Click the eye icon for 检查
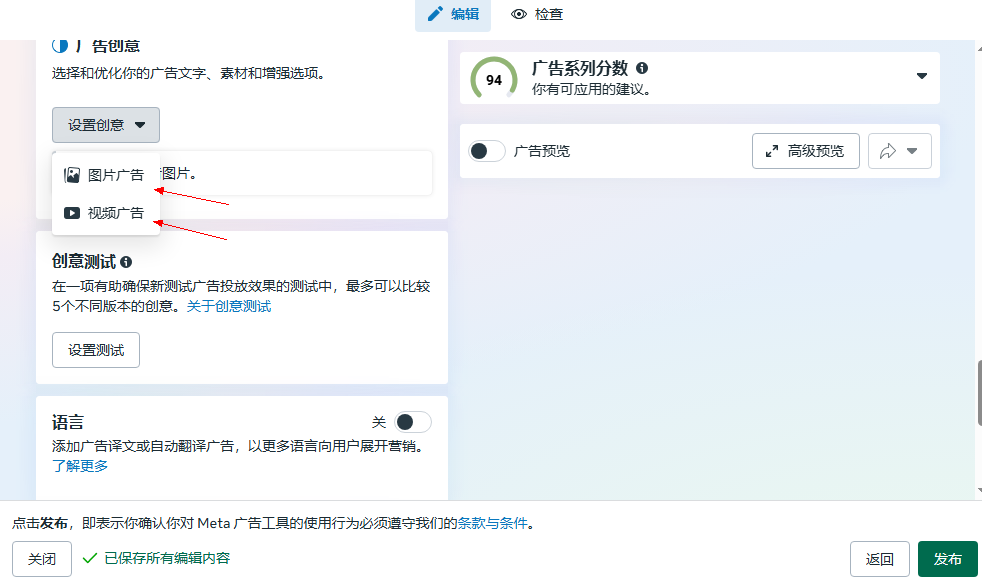The image size is (982, 586). point(519,14)
